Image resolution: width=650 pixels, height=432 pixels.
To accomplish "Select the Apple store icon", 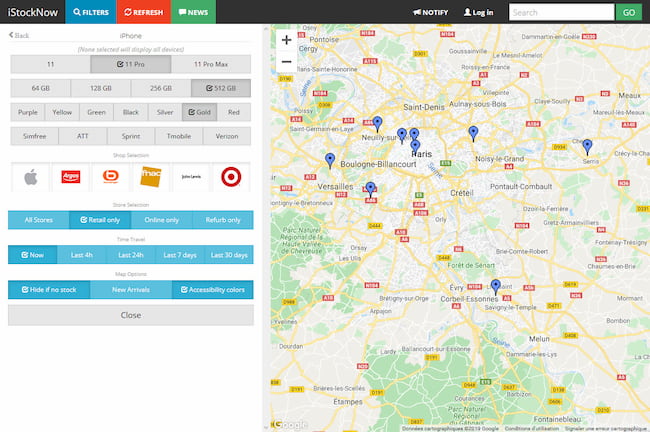I will [x=31, y=177].
